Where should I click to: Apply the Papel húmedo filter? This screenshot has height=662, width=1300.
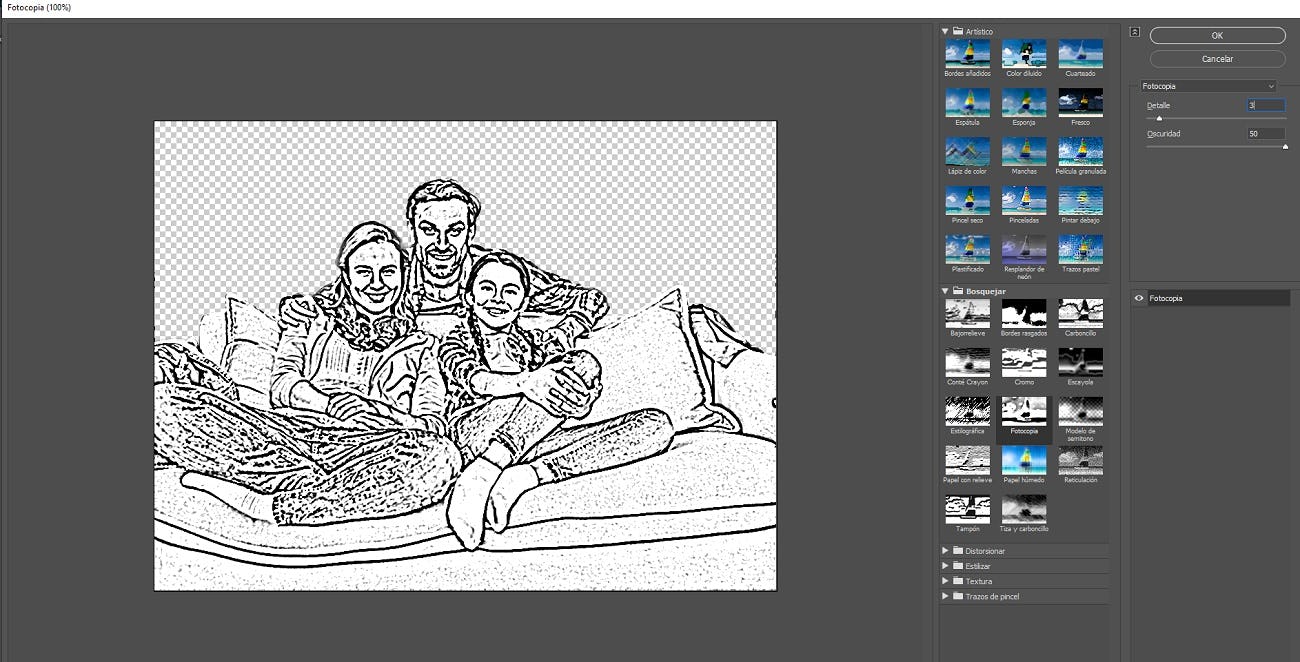pyautogui.click(x=1024, y=460)
